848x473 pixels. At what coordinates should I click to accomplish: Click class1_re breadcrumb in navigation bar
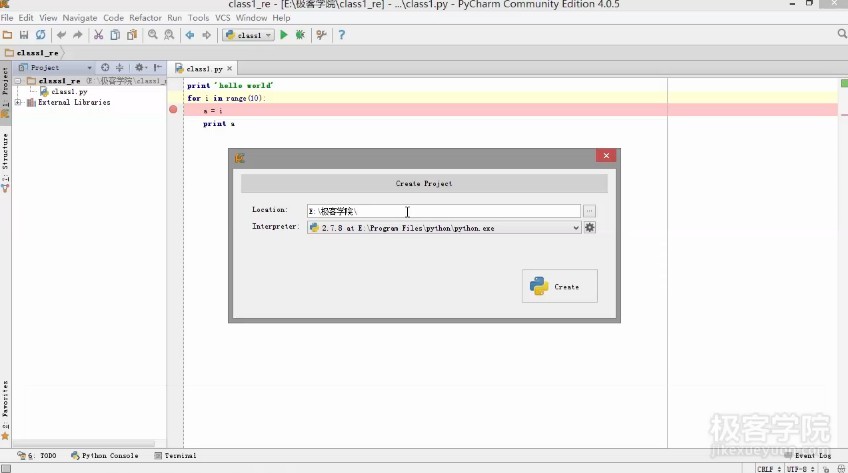coord(32,53)
